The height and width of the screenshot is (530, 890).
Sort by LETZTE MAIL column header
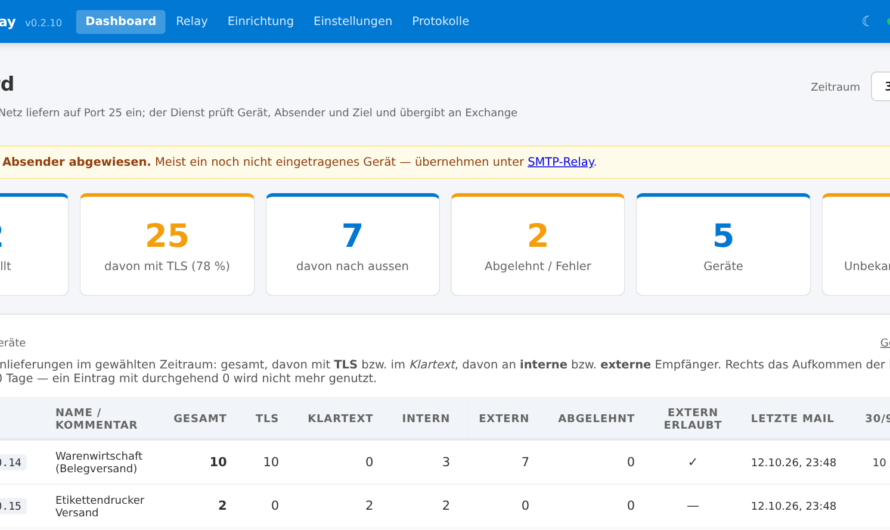click(x=792, y=418)
